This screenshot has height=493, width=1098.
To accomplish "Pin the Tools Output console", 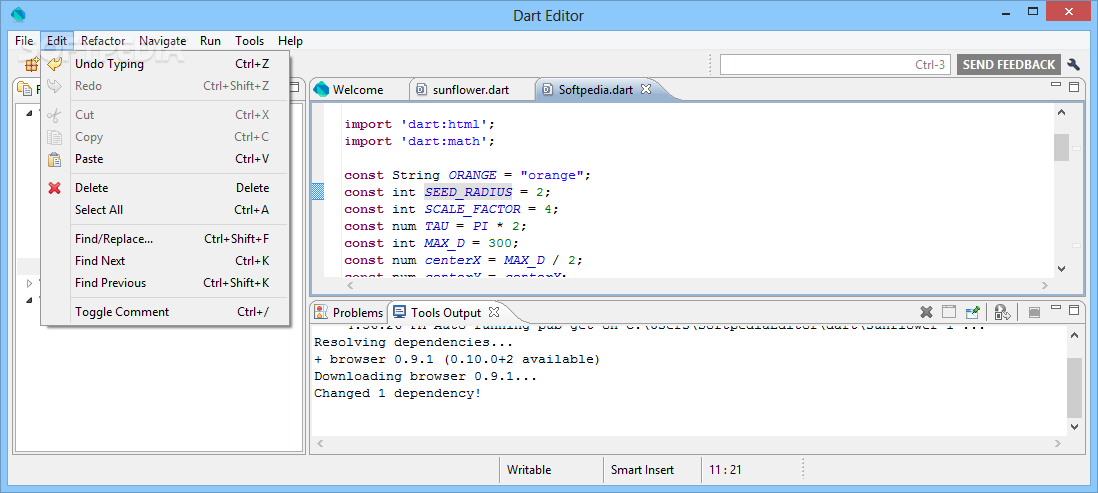I will pos(972,312).
